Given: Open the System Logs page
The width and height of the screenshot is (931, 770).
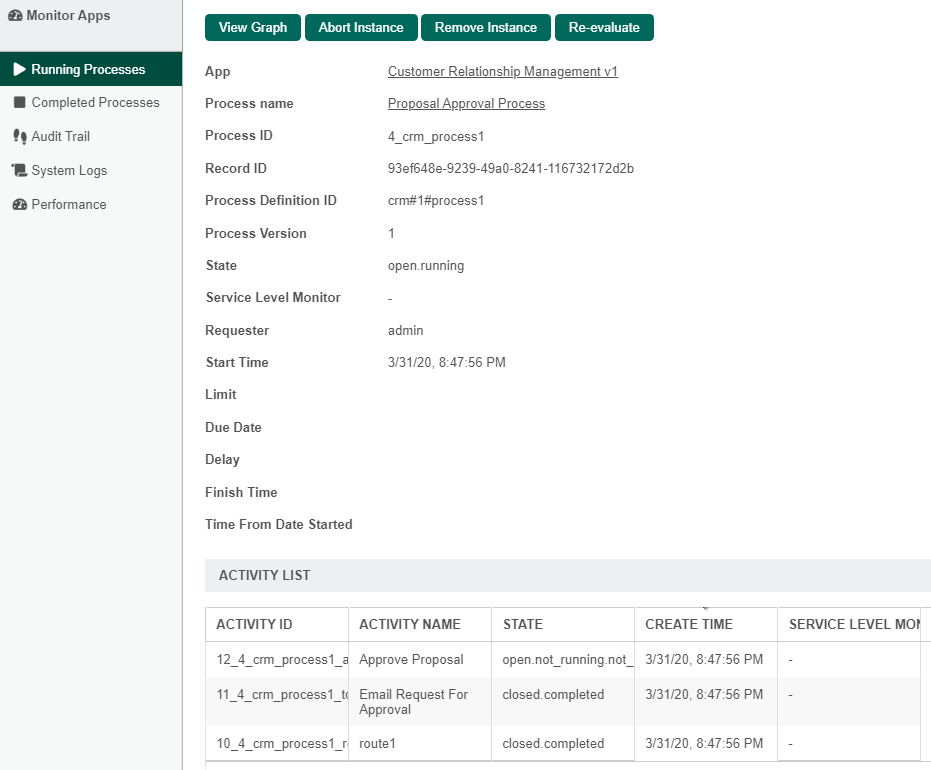Looking at the screenshot, I should tap(69, 171).
